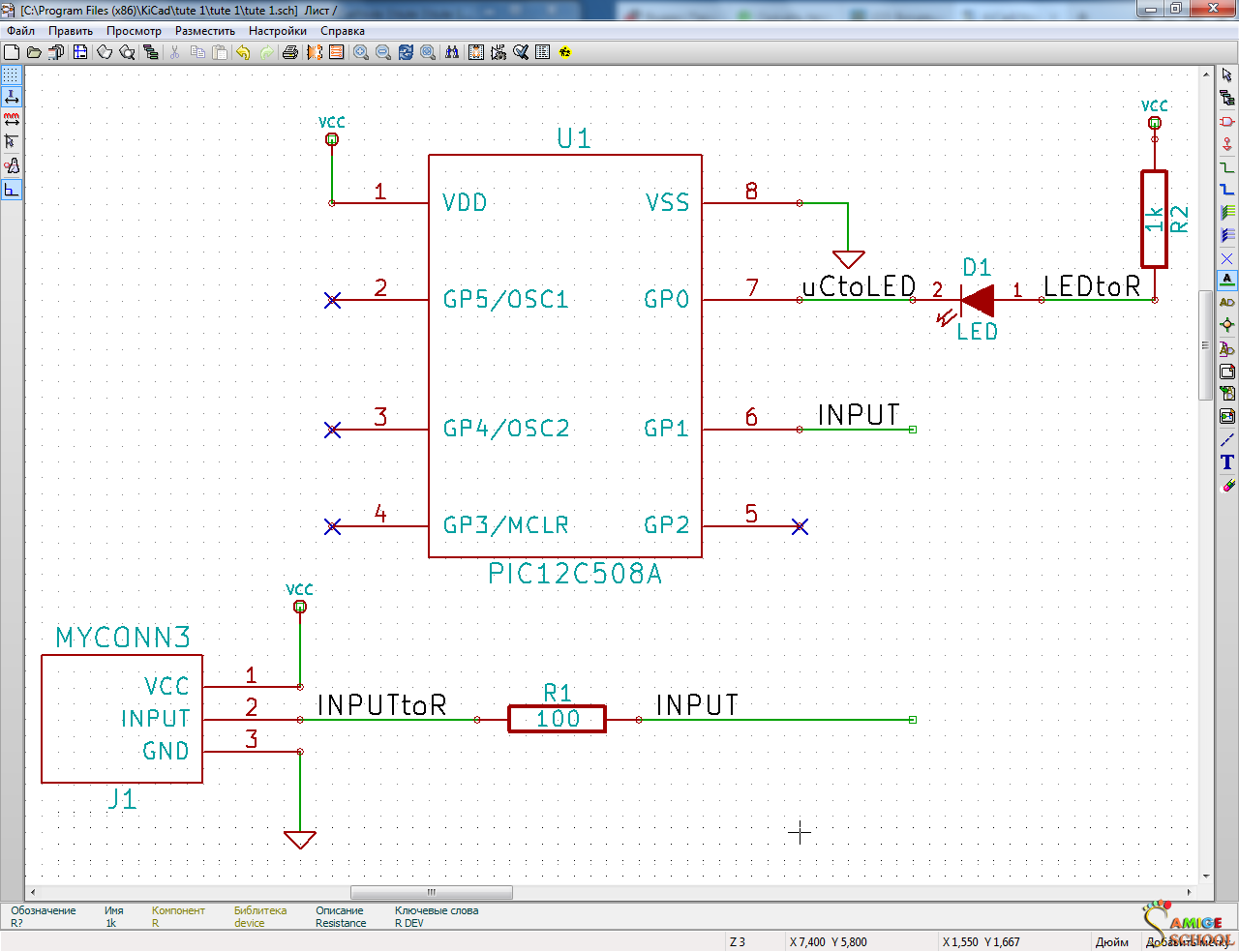Select the Place component tool

coord(1227,121)
